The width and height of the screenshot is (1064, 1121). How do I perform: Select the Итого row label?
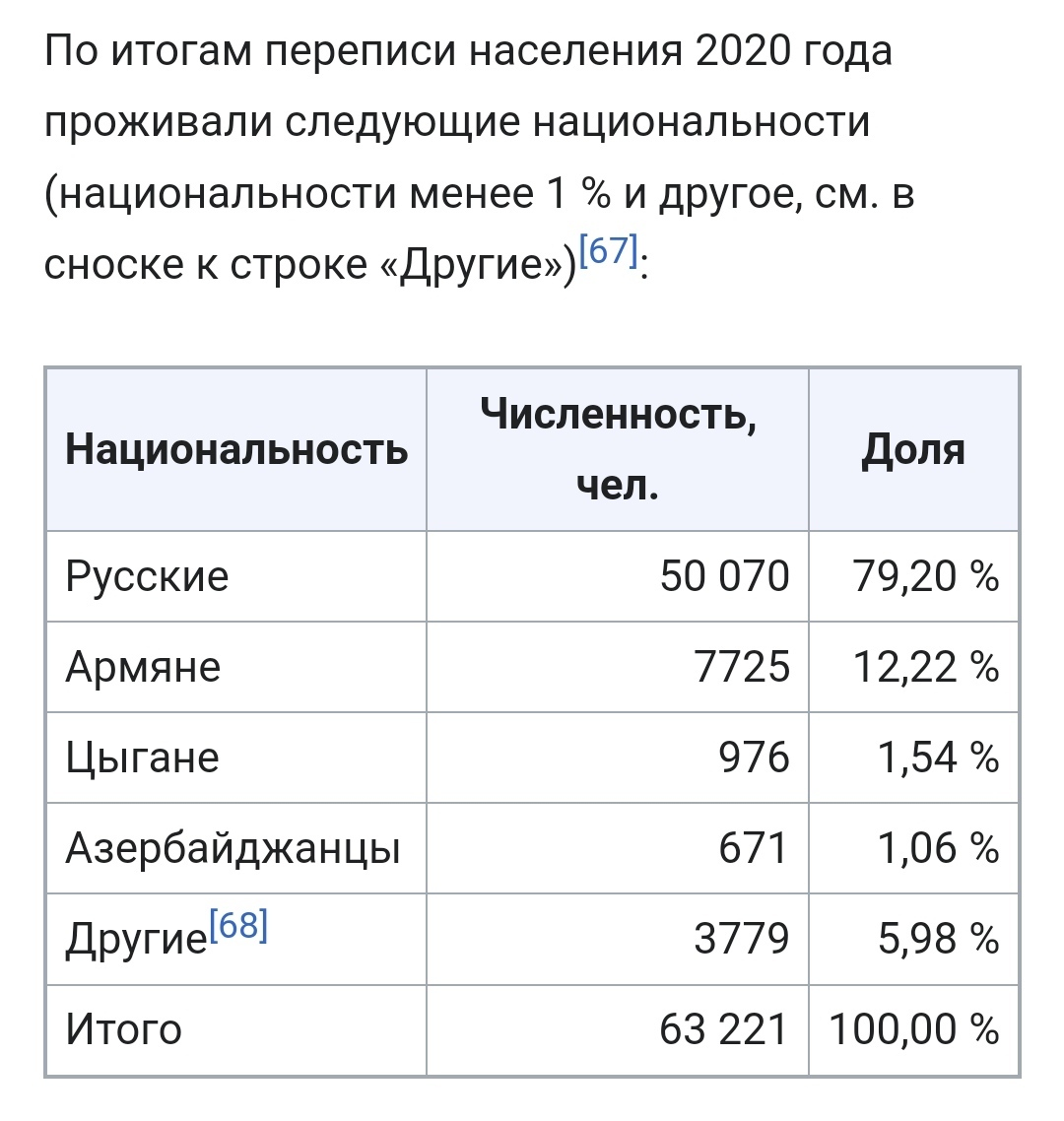(x=124, y=1030)
